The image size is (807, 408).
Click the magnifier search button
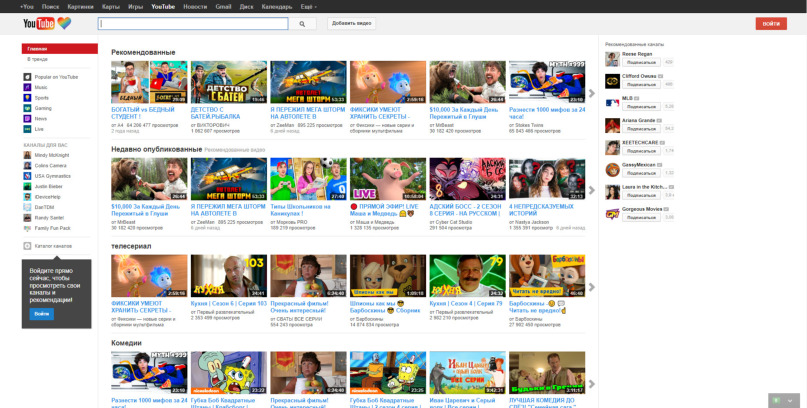click(x=302, y=24)
